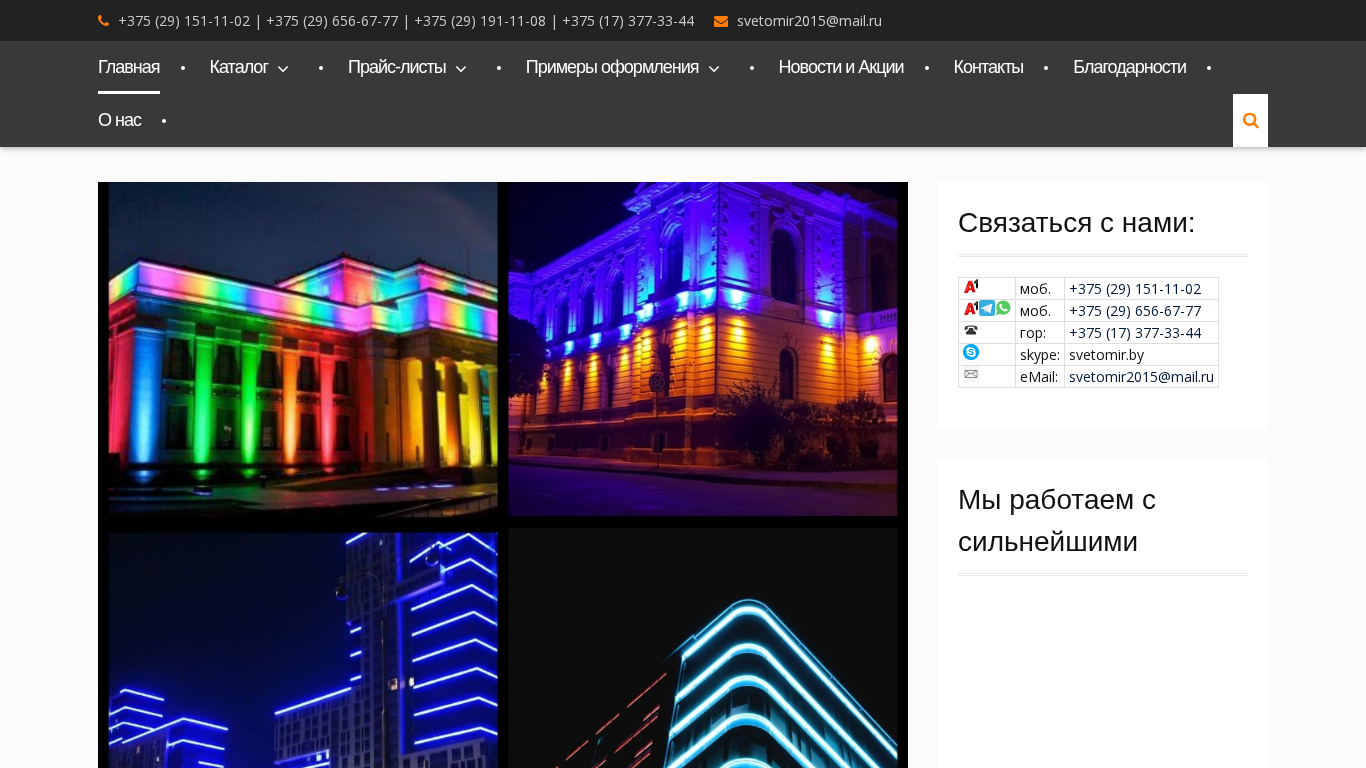Click the landline telephone icon

[x=971, y=330]
